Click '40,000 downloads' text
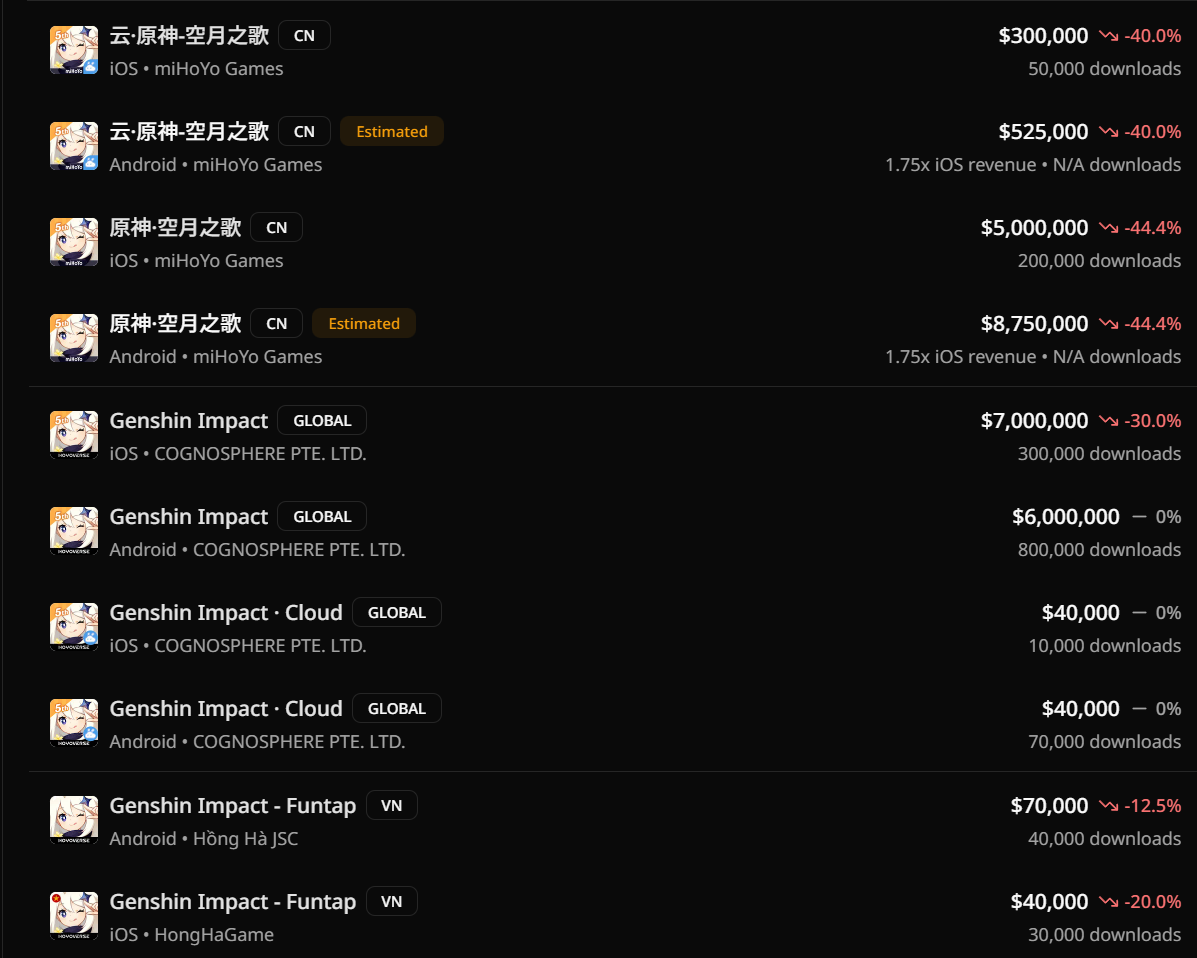 coord(1105,839)
